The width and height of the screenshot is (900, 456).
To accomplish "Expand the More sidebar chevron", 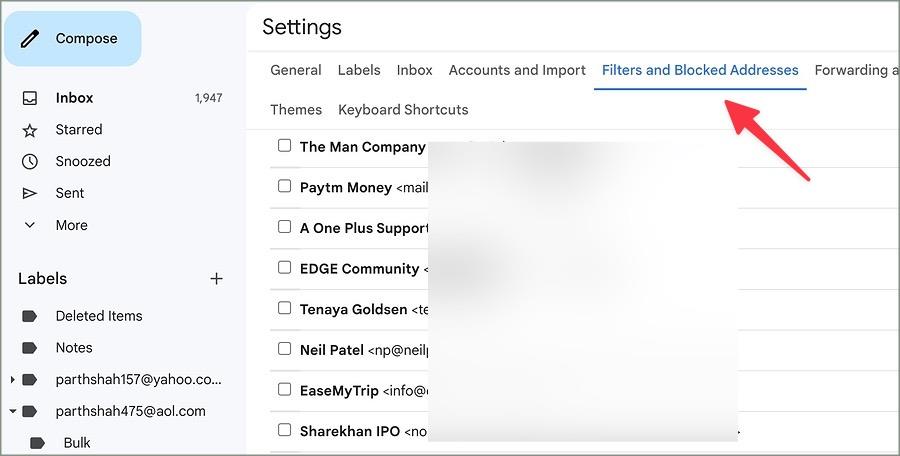I will coord(29,225).
